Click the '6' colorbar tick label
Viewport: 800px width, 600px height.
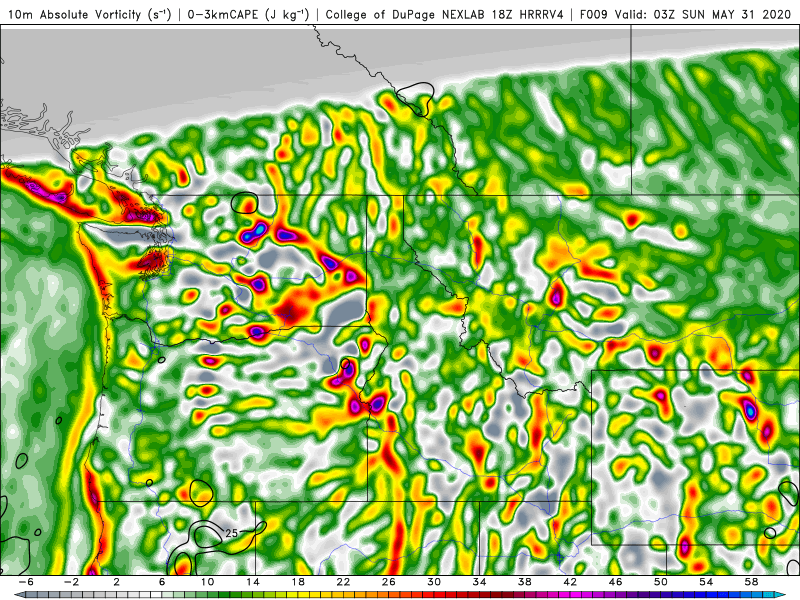click(162, 582)
